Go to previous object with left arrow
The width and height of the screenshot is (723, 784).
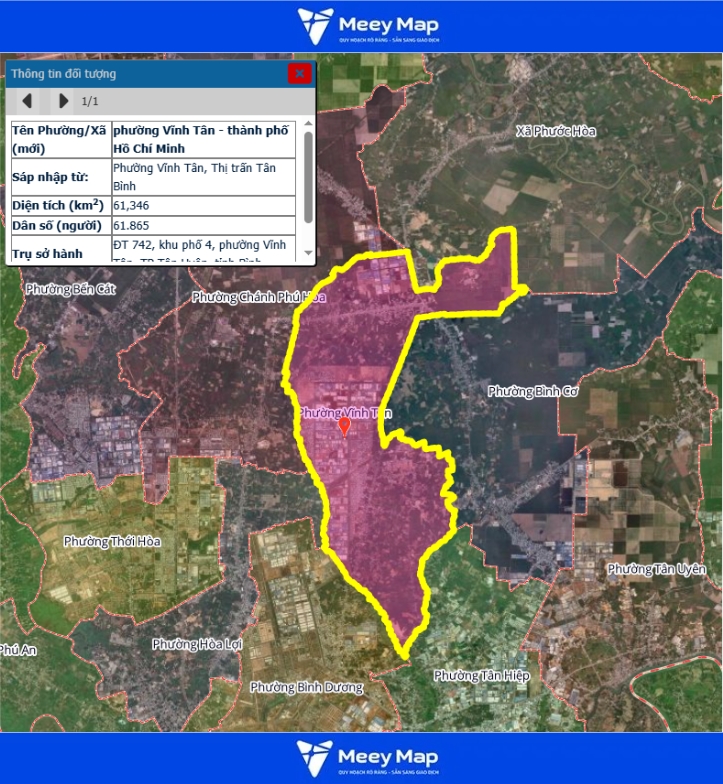click(x=27, y=101)
